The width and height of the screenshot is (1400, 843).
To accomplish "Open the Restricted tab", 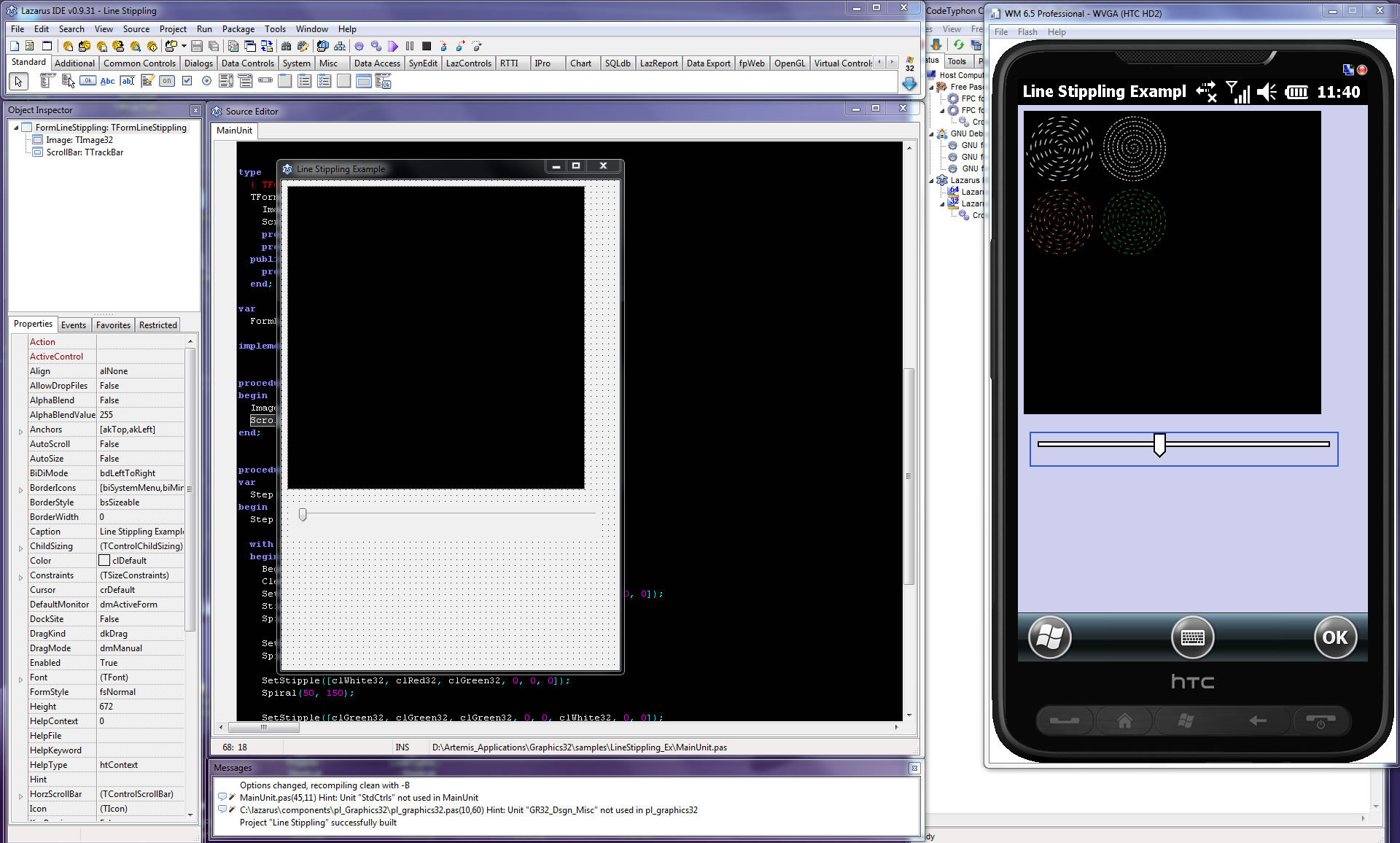I will (157, 325).
